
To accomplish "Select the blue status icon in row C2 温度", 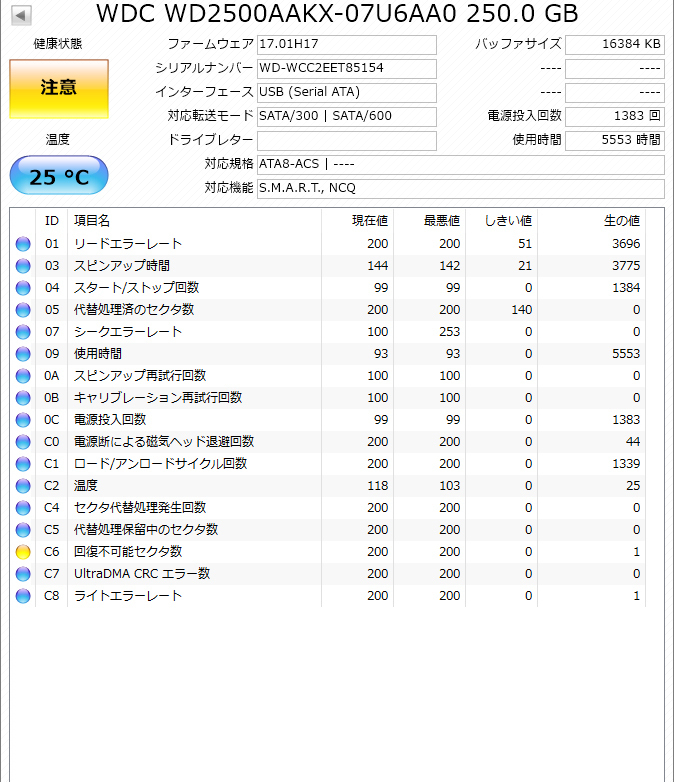I will point(23,486).
